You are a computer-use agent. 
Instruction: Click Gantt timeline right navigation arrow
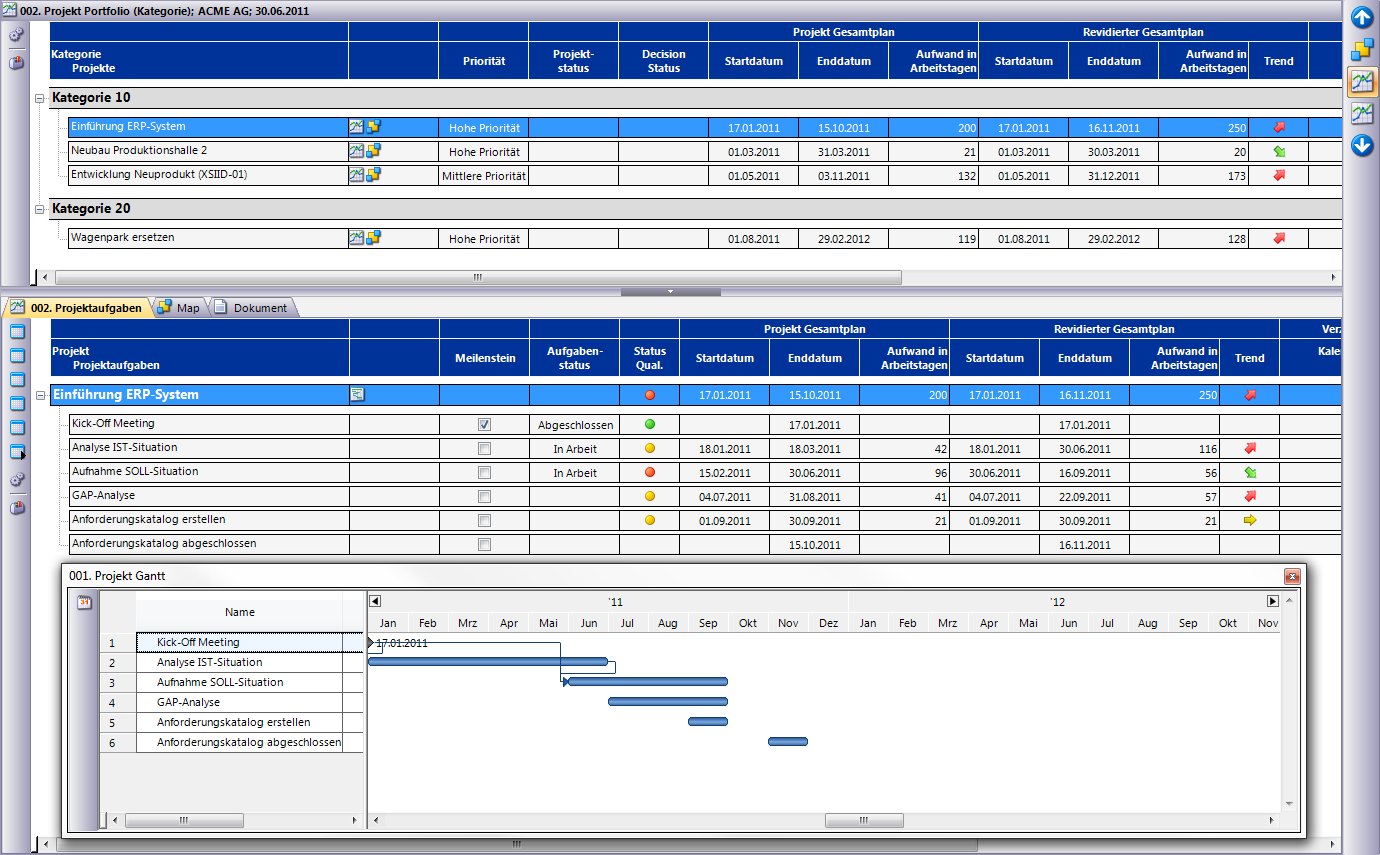(x=1273, y=601)
